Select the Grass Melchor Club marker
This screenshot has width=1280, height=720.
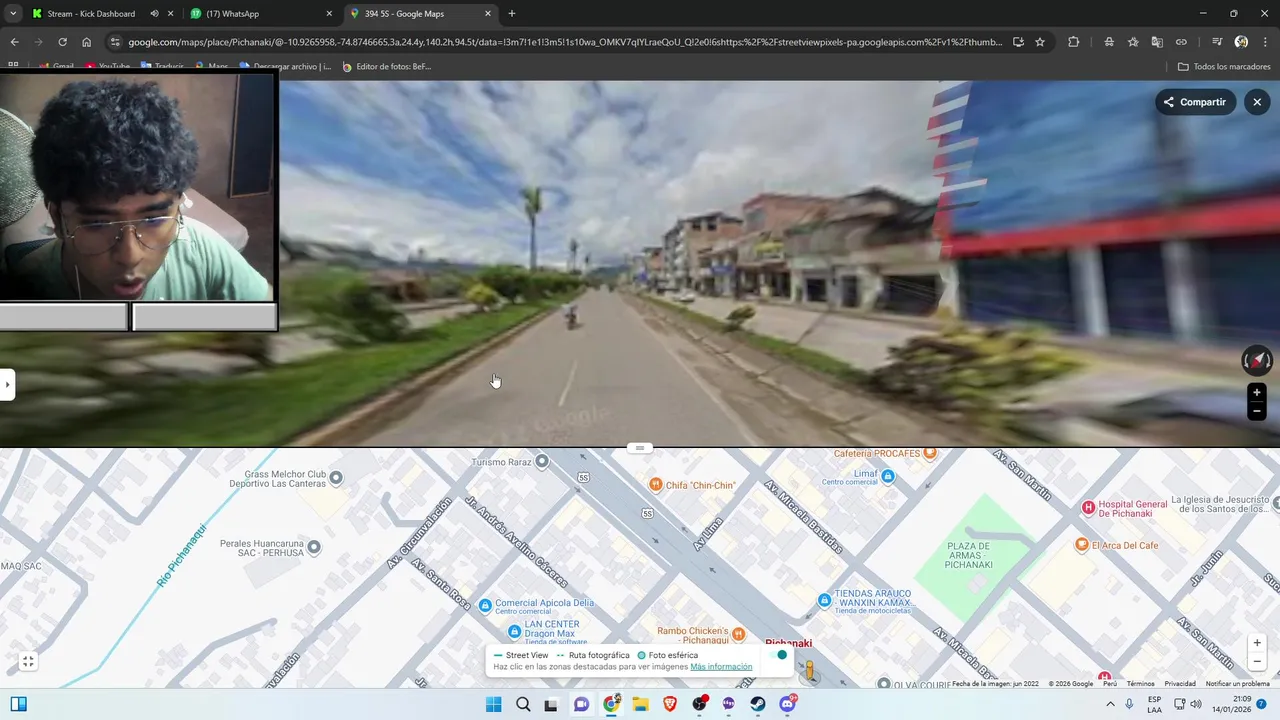click(x=336, y=478)
